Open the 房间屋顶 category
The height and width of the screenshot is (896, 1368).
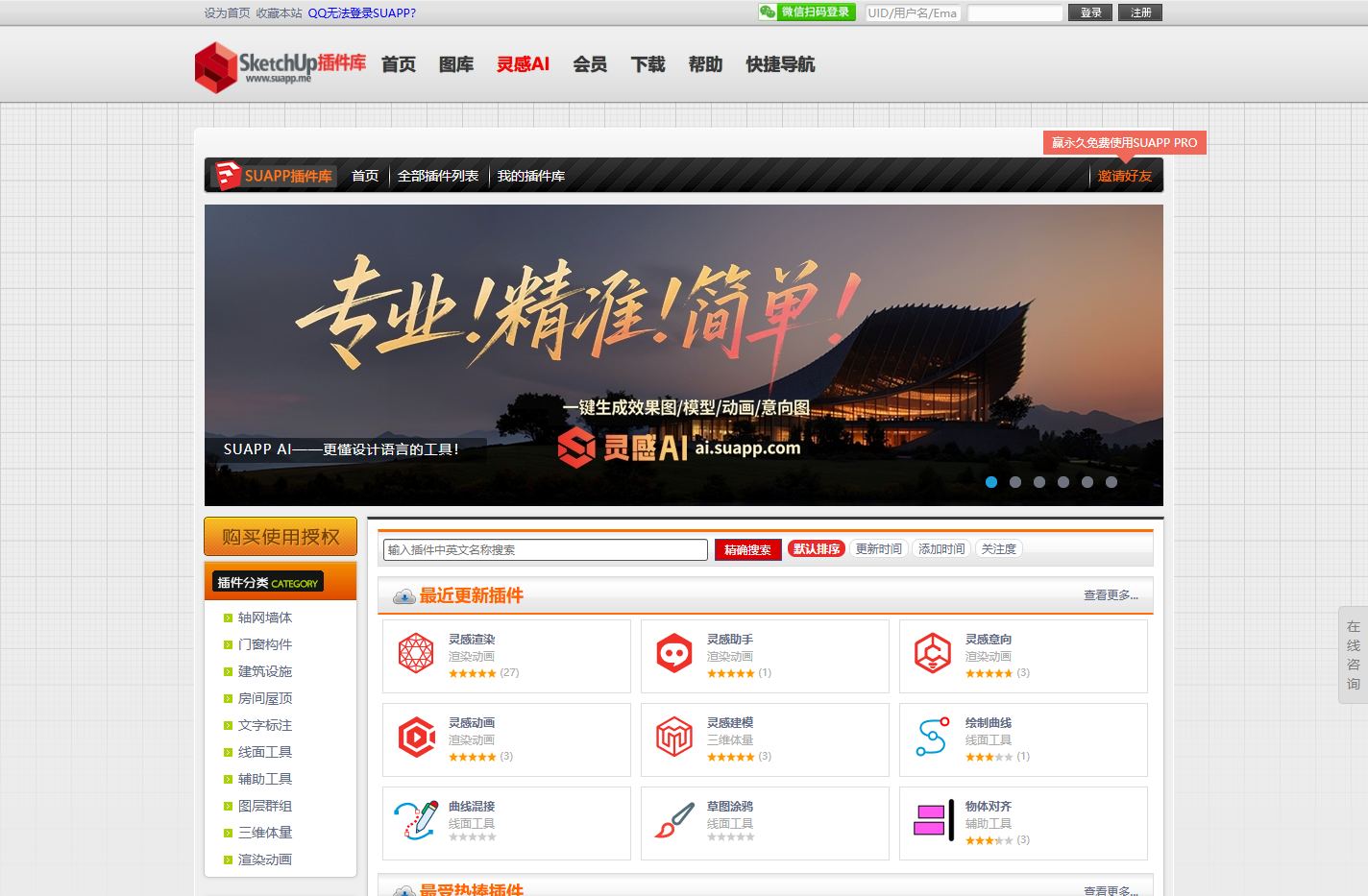[x=265, y=698]
